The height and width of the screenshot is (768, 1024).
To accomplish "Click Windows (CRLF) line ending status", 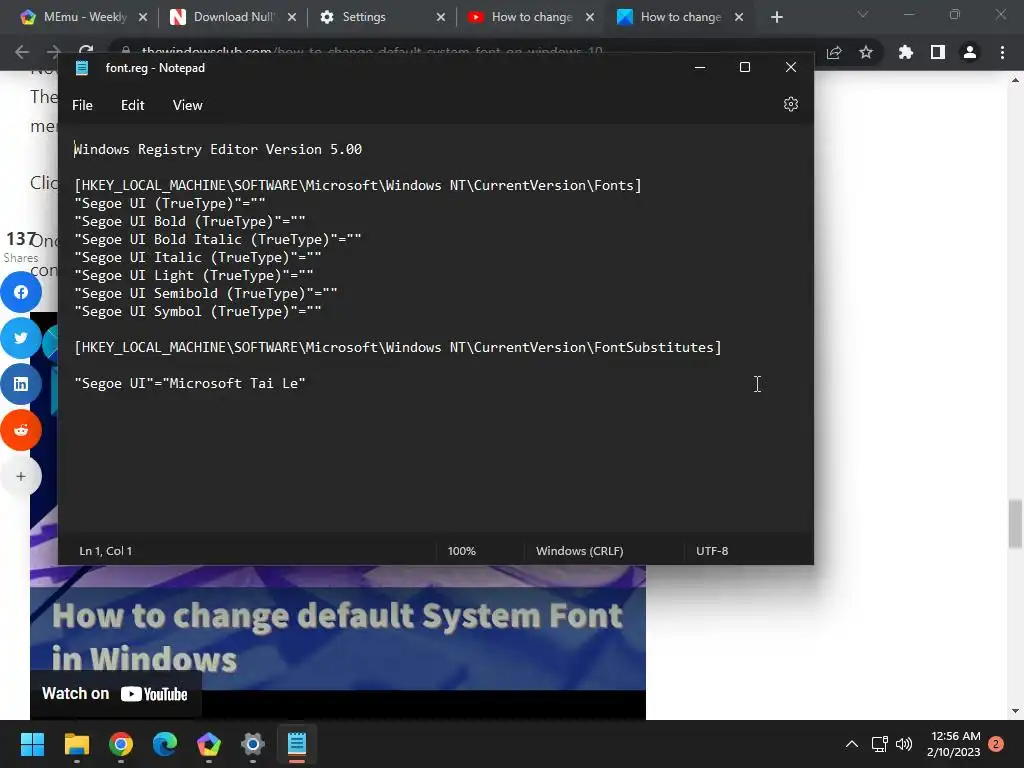I will coord(579,551).
